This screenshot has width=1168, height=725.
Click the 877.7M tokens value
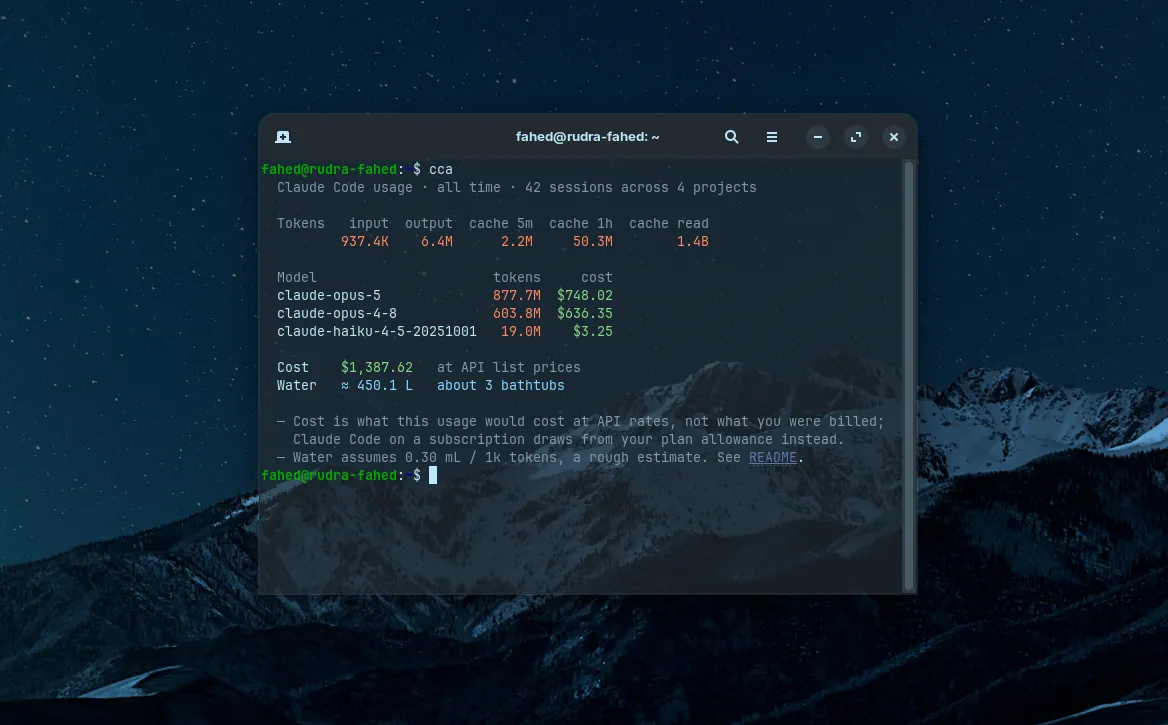[517, 296]
